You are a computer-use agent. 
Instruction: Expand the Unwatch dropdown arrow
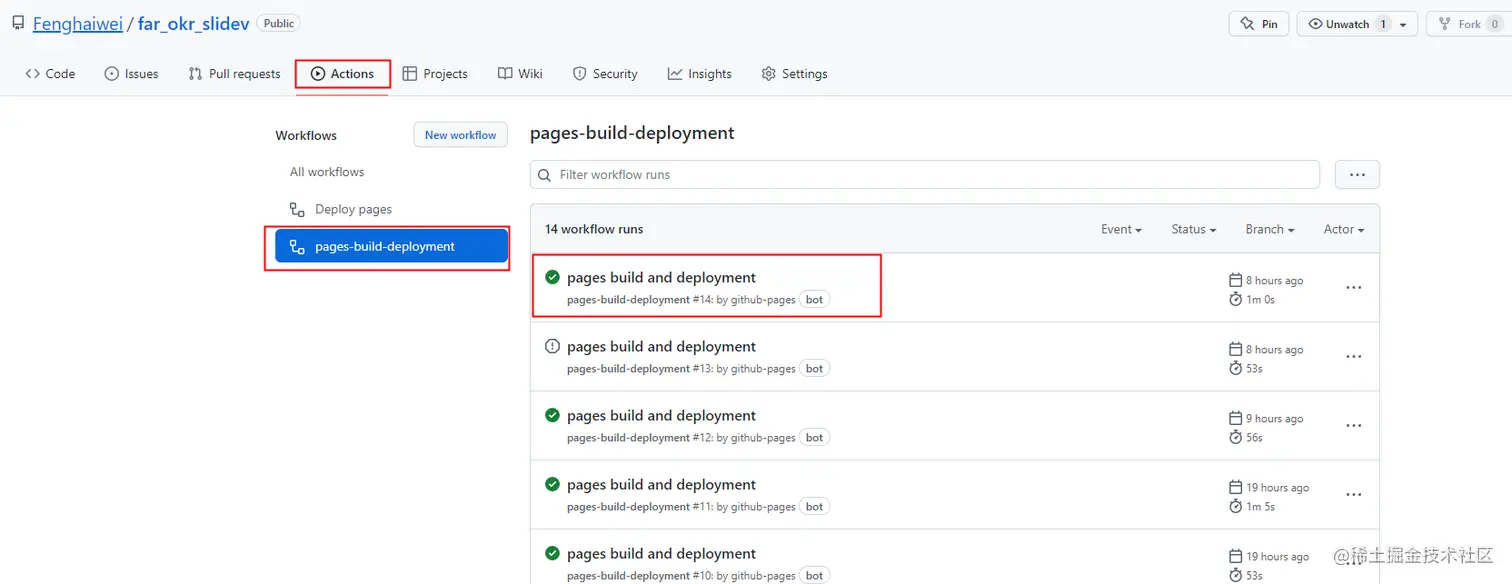[x=1404, y=24]
